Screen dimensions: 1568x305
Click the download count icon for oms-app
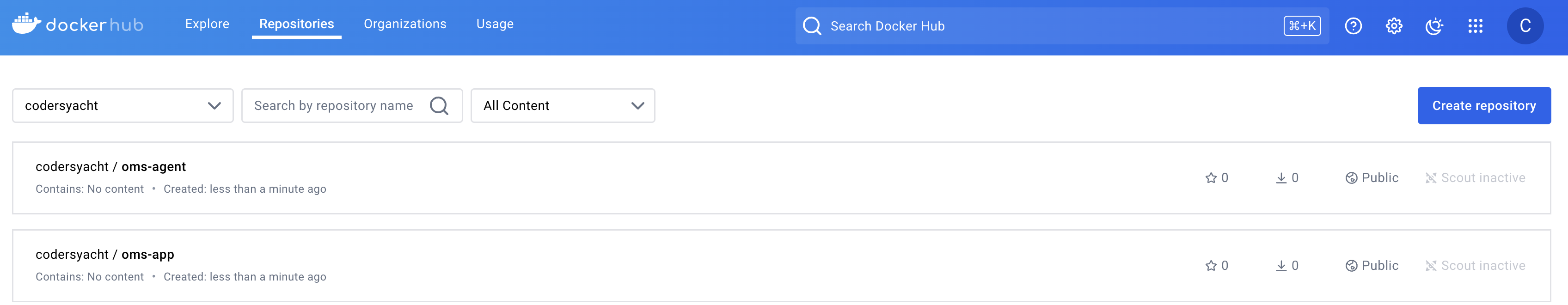[1280, 265]
